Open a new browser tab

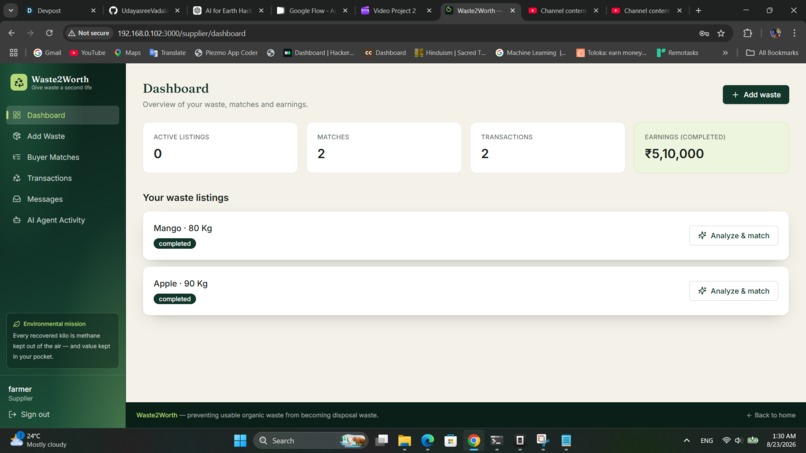tap(698, 10)
